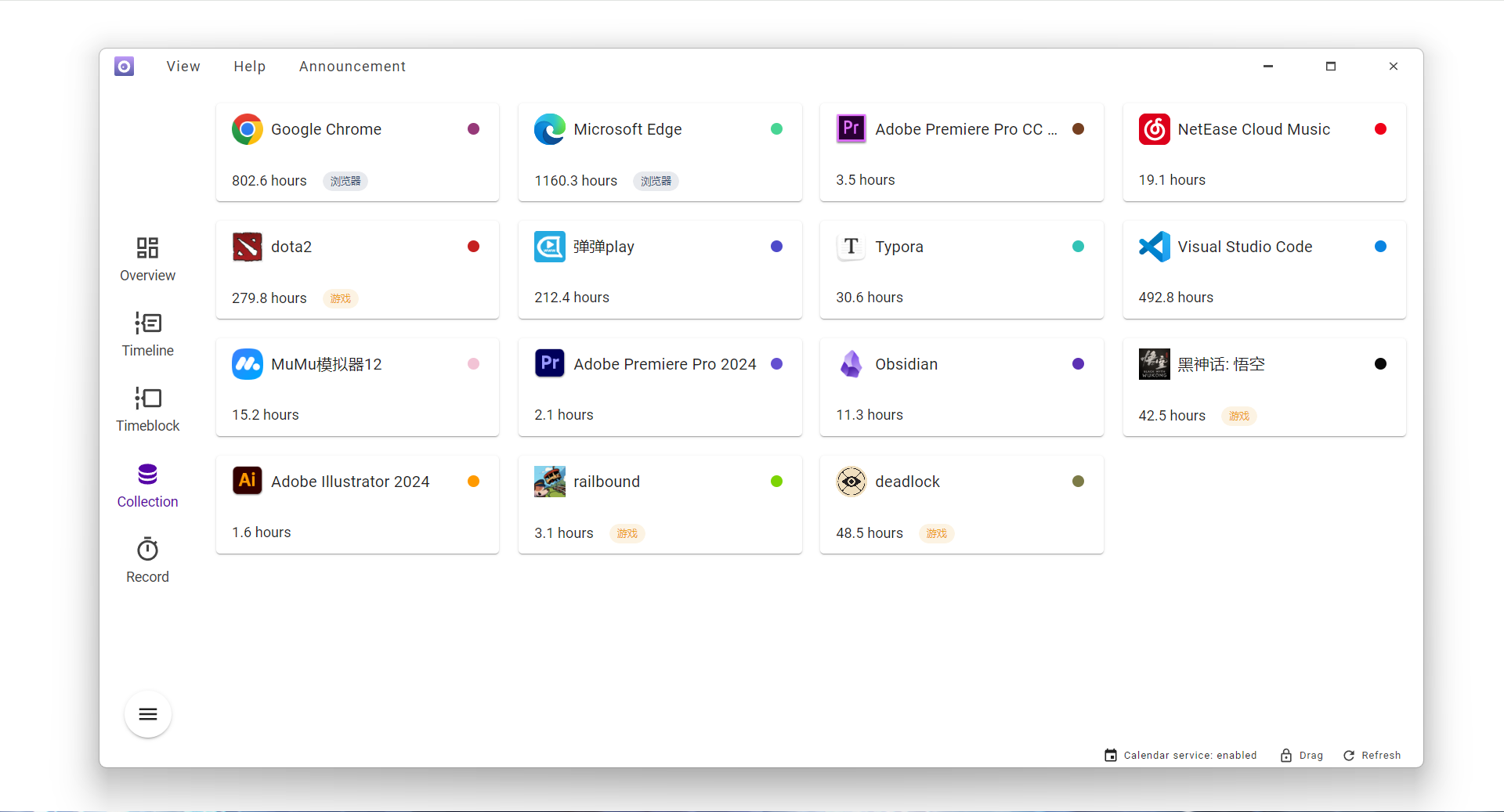Click the 浏览器 tag on Microsoft Edge
The width and height of the screenshot is (1504, 812).
click(656, 181)
